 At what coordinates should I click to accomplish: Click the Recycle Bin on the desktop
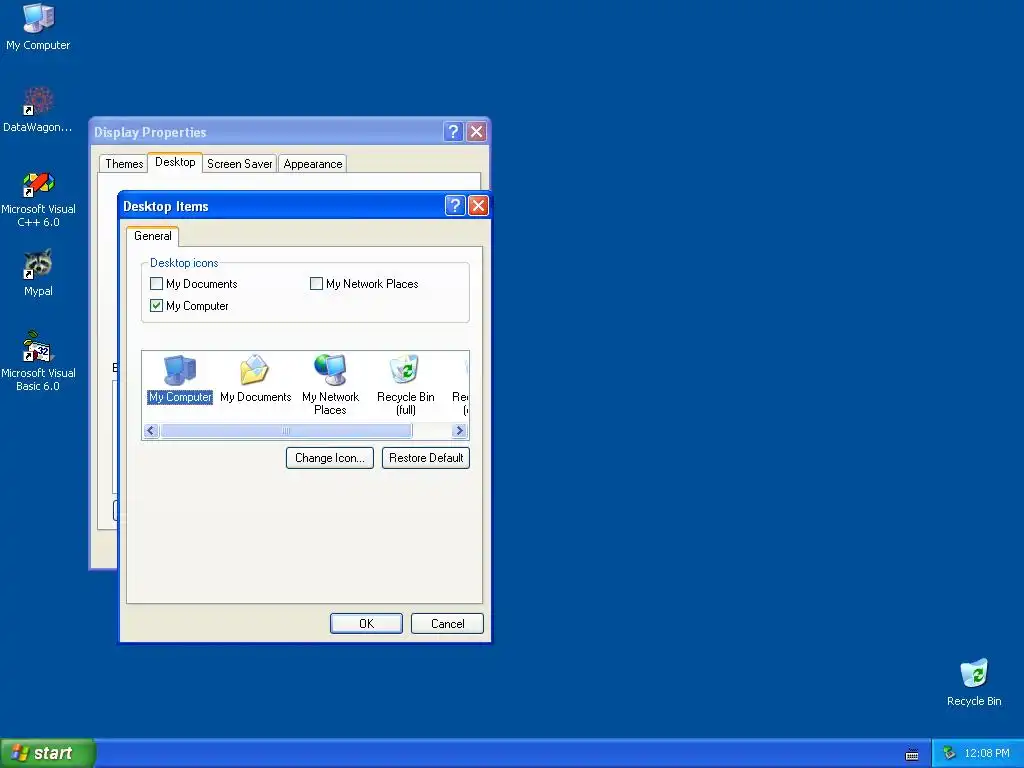coord(974,682)
